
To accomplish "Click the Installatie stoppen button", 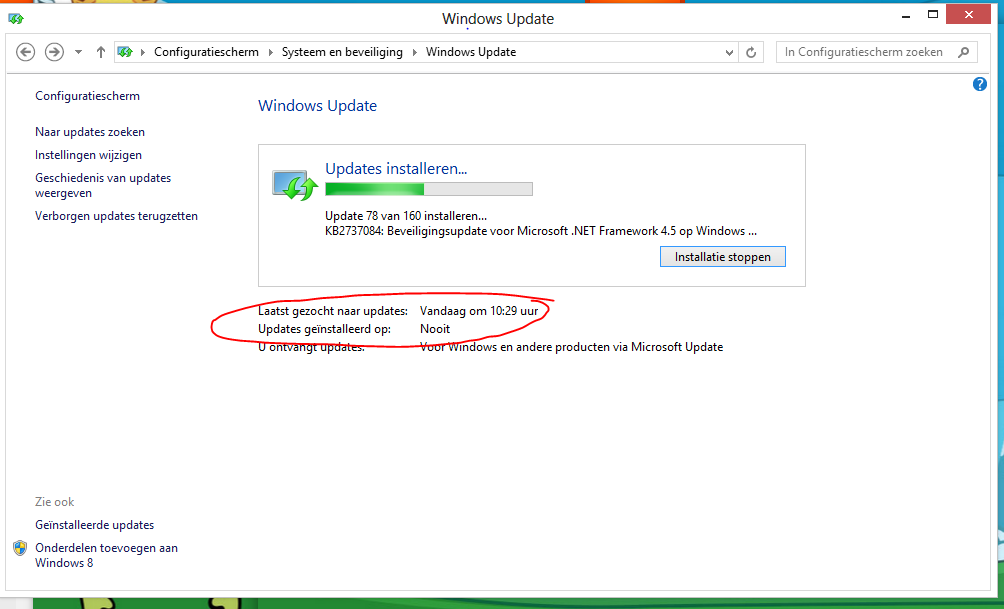I will 723,257.
